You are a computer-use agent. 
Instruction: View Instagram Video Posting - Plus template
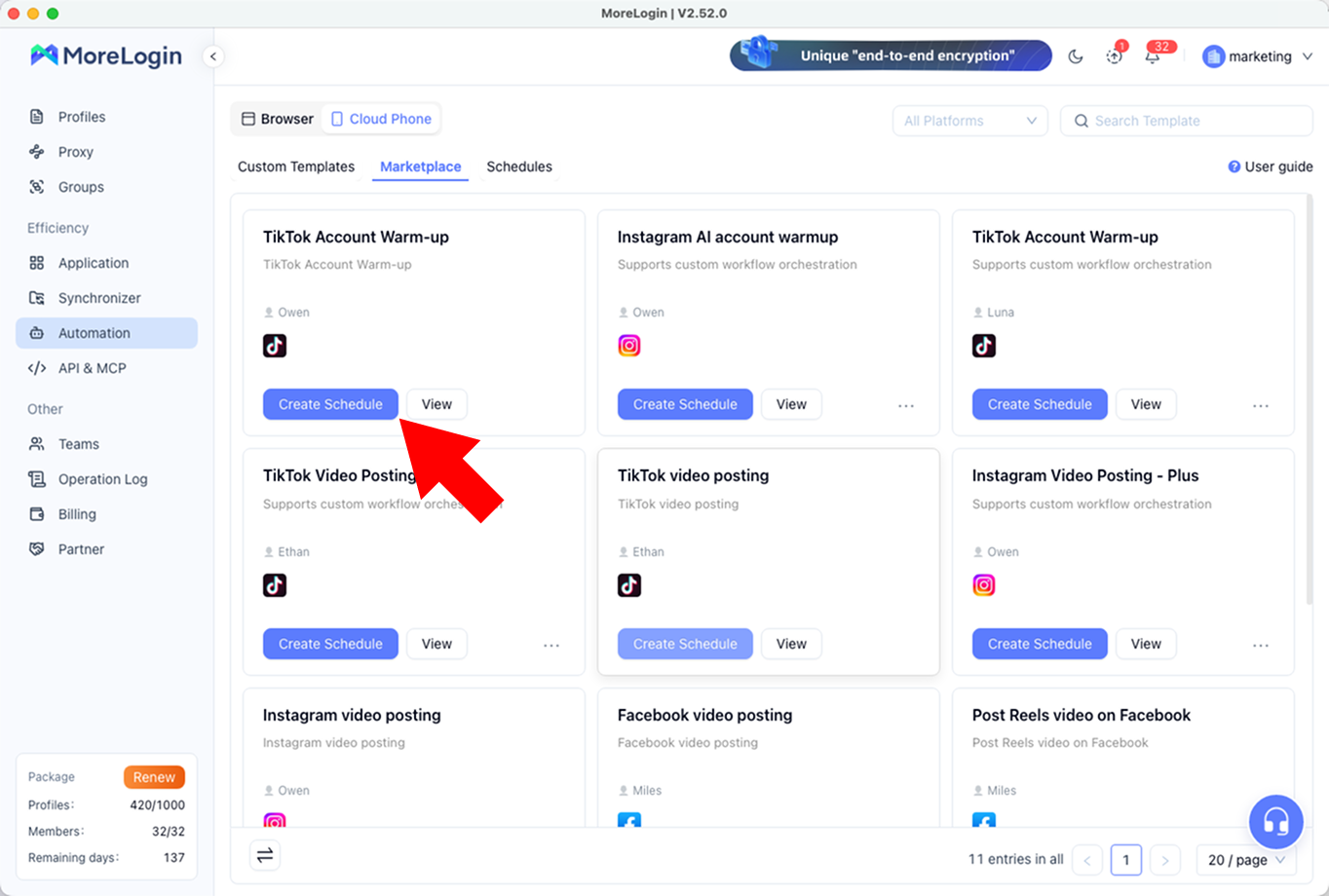[1146, 644]
